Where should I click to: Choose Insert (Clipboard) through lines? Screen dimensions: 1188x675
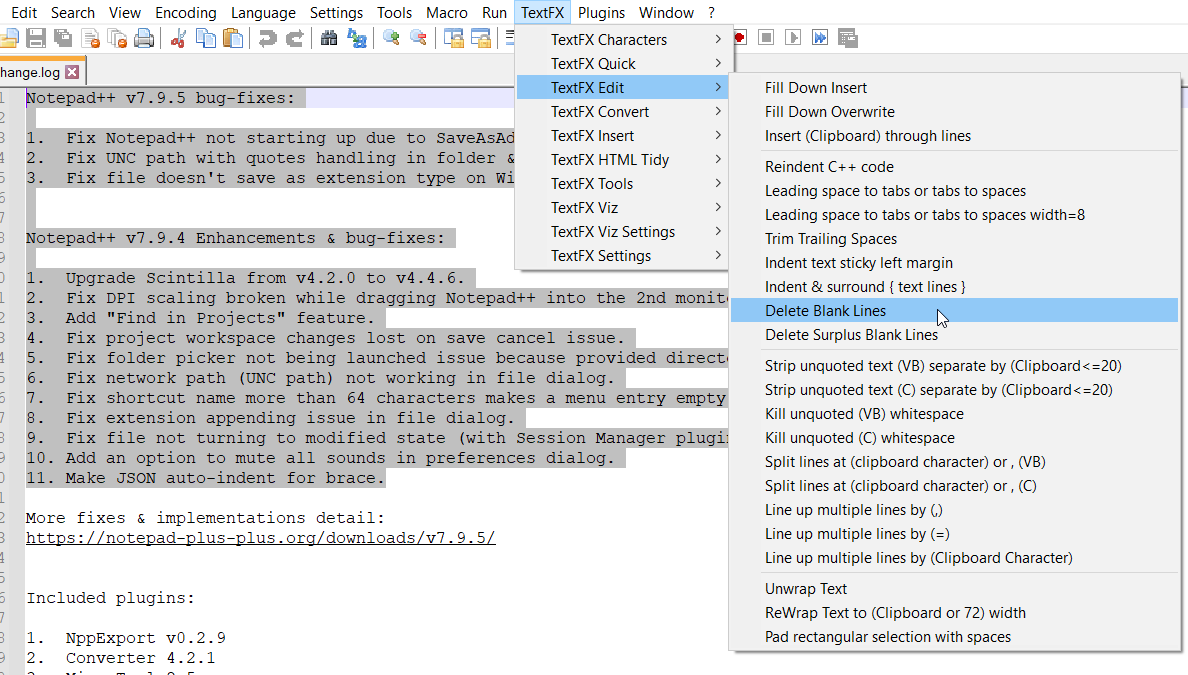tap(955, 136)
